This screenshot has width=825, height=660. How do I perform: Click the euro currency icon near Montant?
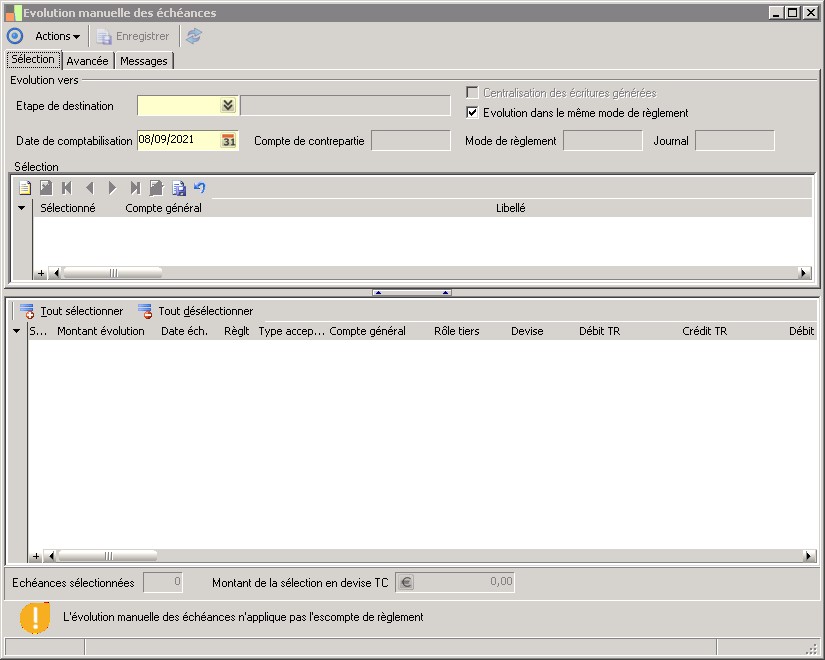click(x=406, y=582)
